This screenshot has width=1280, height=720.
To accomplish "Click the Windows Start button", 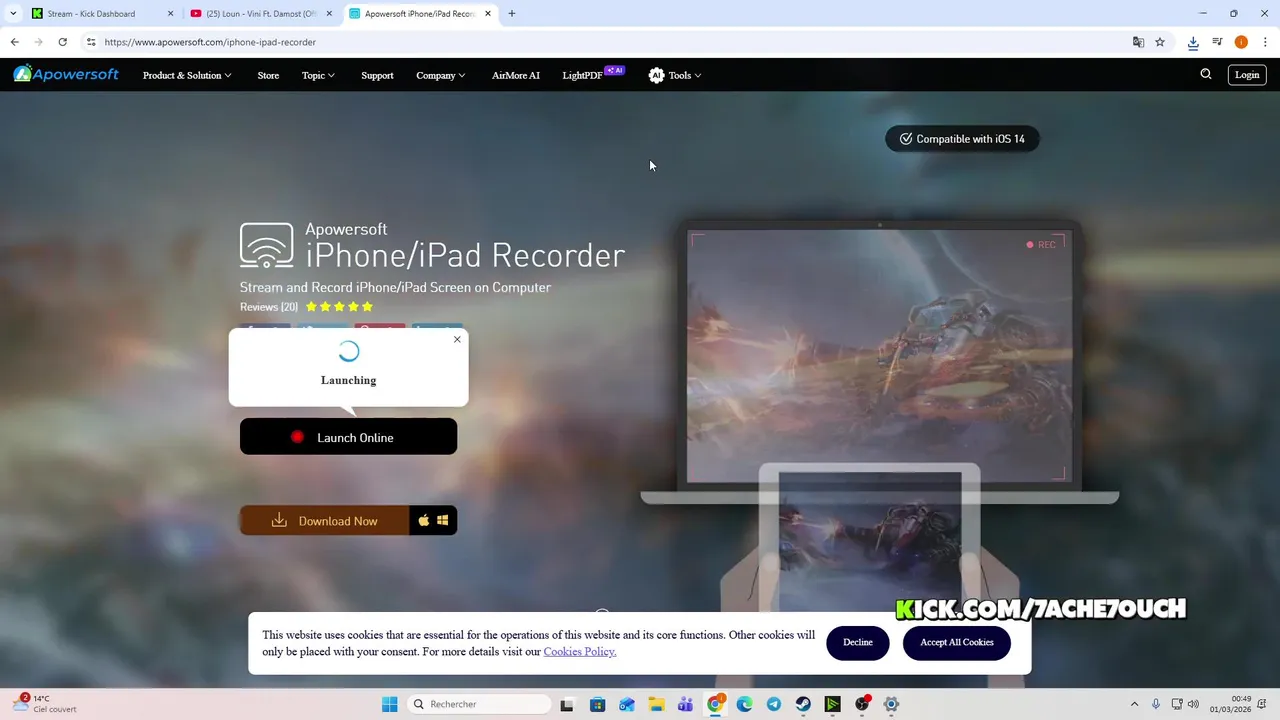I will pos(389,704).
